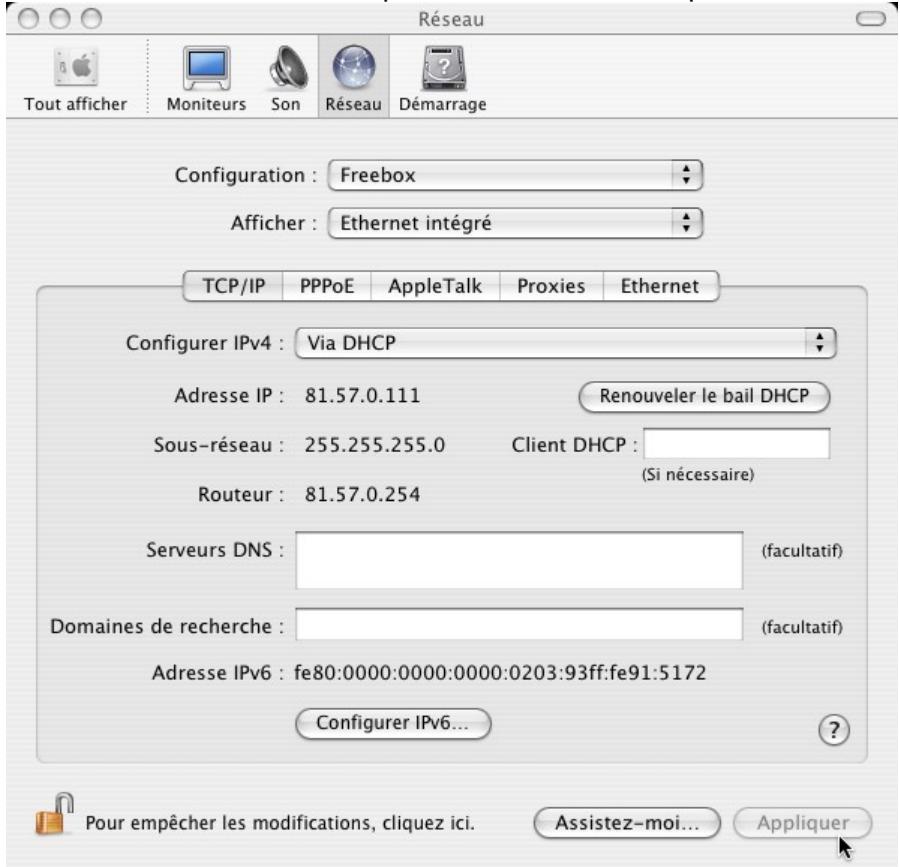
Task: Switch to the AppleTalk tab
Action: [435, 286]
